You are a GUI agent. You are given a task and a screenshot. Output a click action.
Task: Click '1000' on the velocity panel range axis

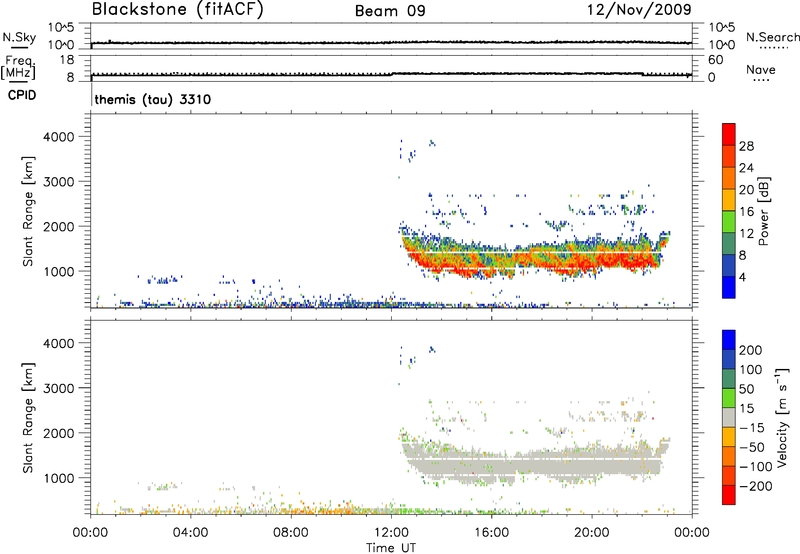coord(59,478)
